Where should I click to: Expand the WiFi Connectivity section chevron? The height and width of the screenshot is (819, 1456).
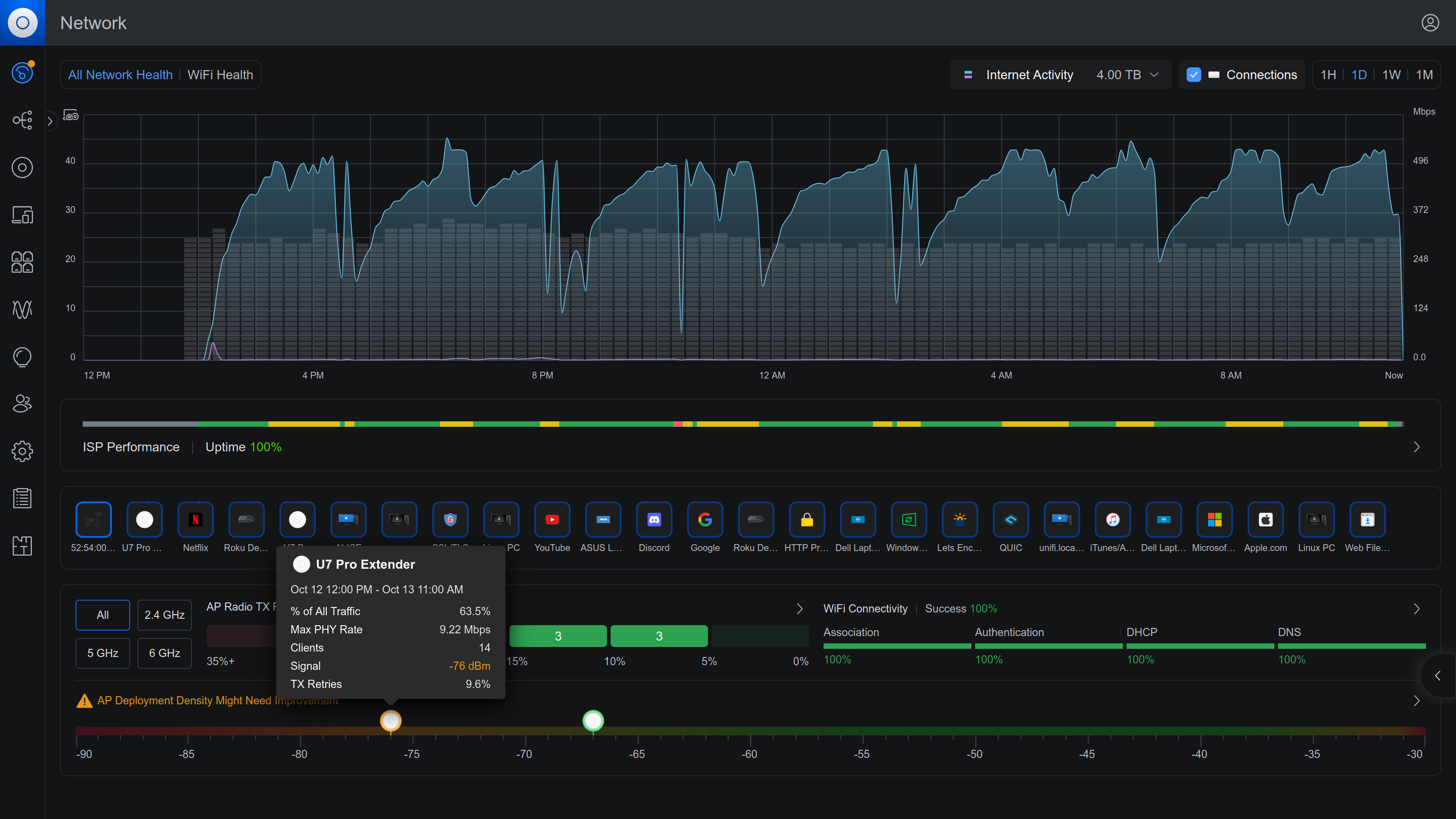click(1416, 609)
